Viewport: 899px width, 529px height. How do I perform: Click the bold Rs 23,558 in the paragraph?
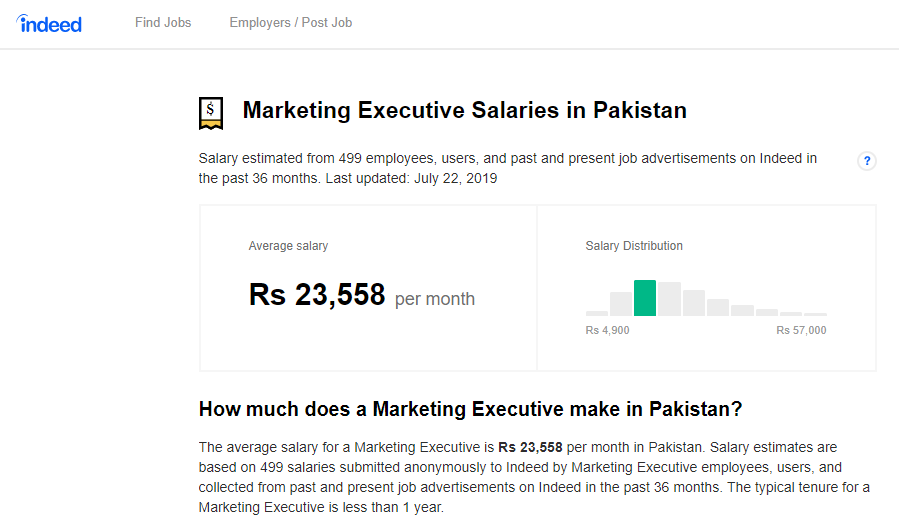pyautogui.click(x=530, y=447)
